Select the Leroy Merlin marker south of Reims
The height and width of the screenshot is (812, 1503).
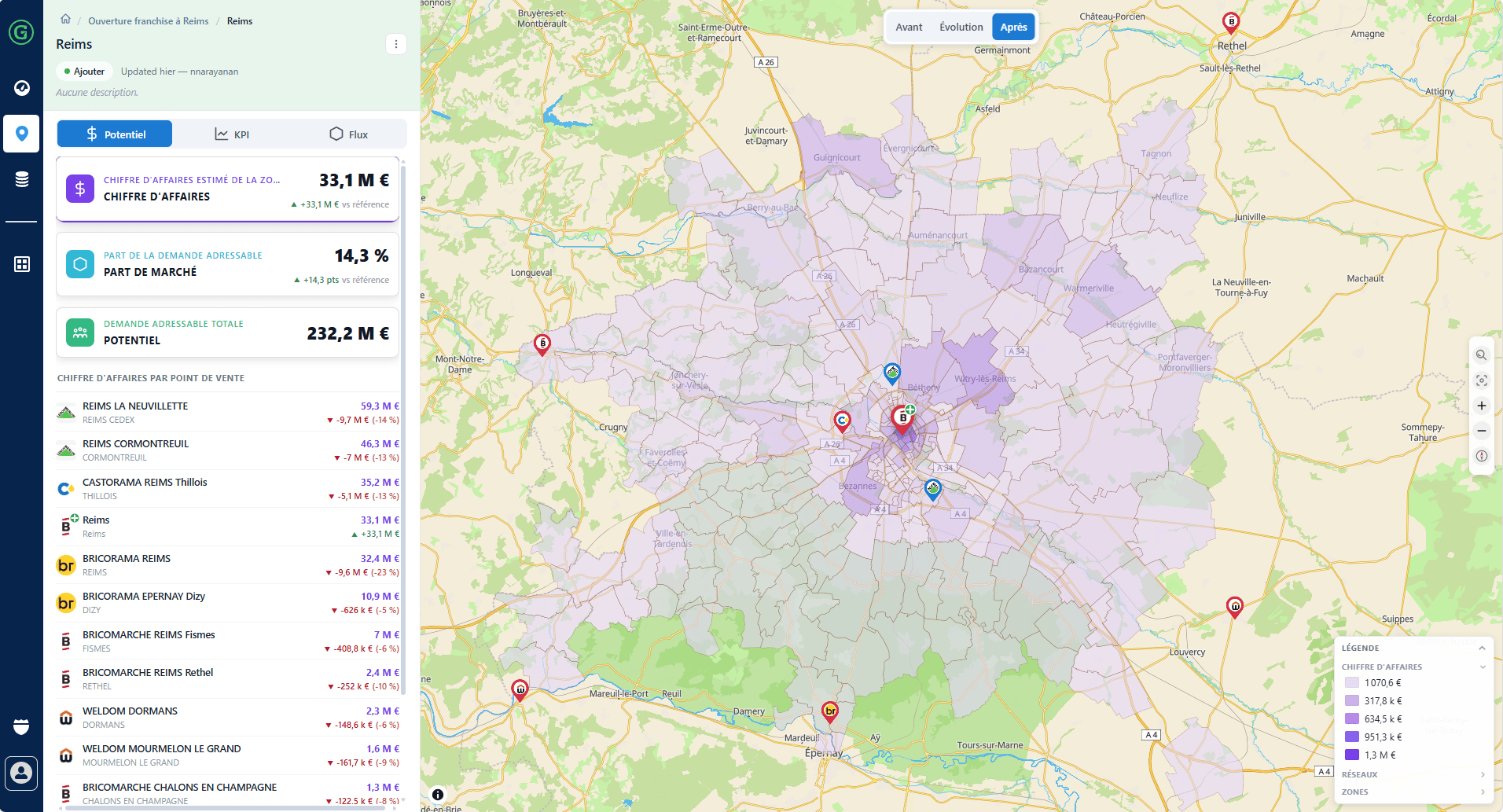click(933, 490)
